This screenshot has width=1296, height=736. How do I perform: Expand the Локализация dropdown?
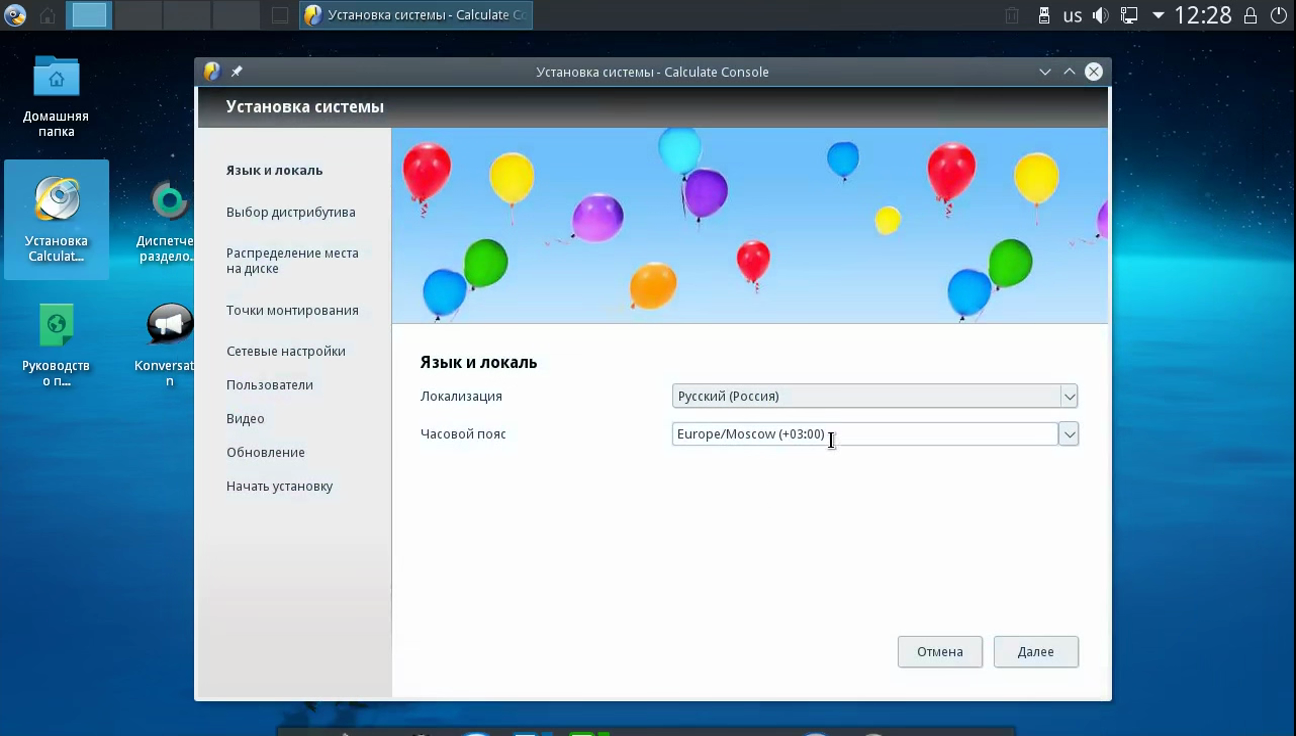1068,397
